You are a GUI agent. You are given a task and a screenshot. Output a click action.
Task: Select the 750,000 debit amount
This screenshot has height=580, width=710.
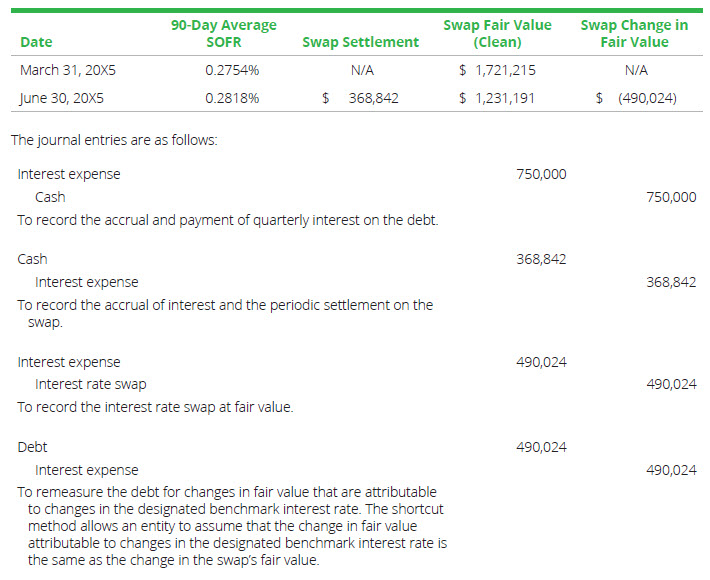pos(541,174)
